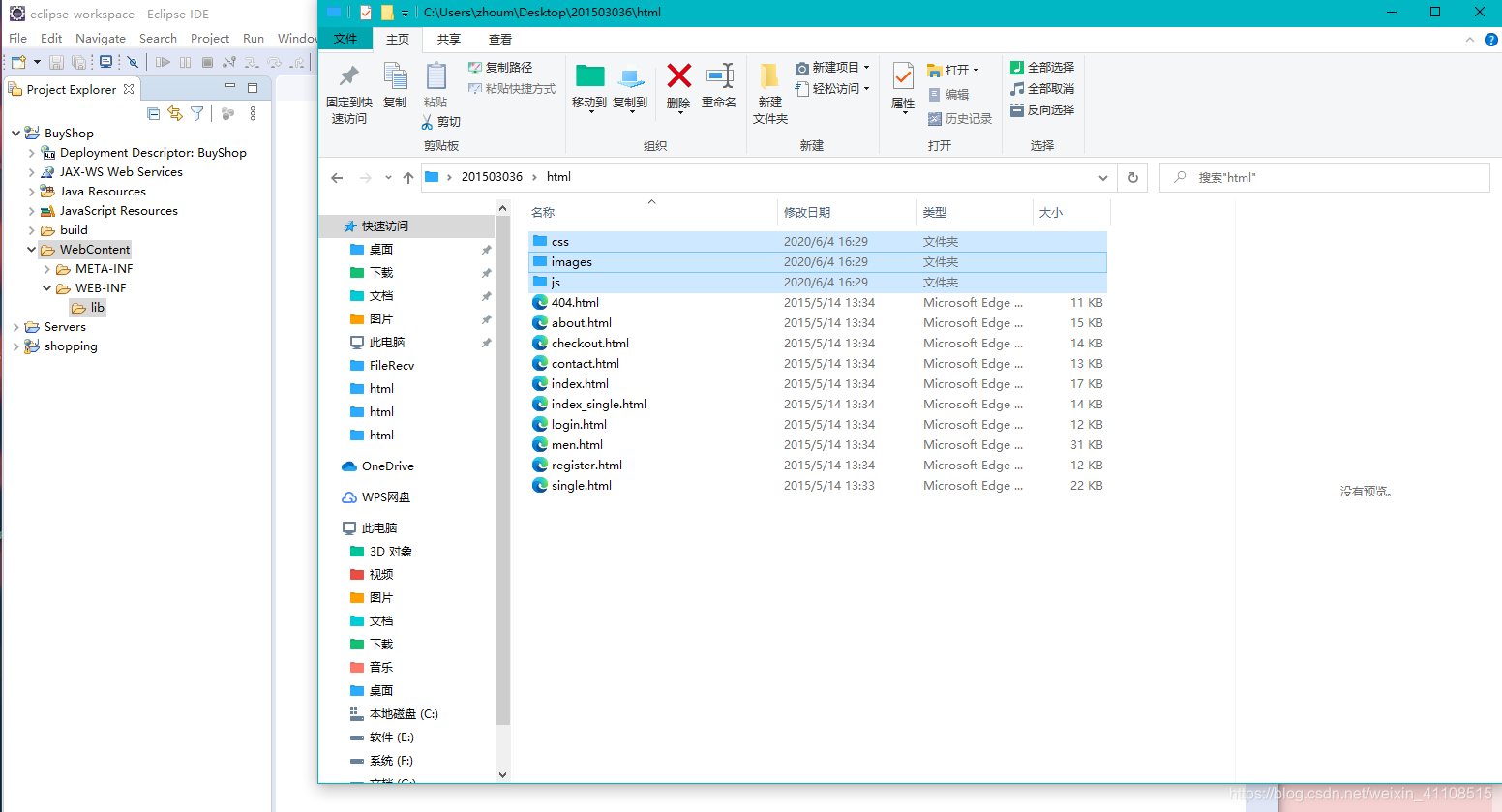The image size is (1502, 812).
Task: Toggle Eclipse's Skip All Breakpoints toolbar icon
Action: point(133,62)
